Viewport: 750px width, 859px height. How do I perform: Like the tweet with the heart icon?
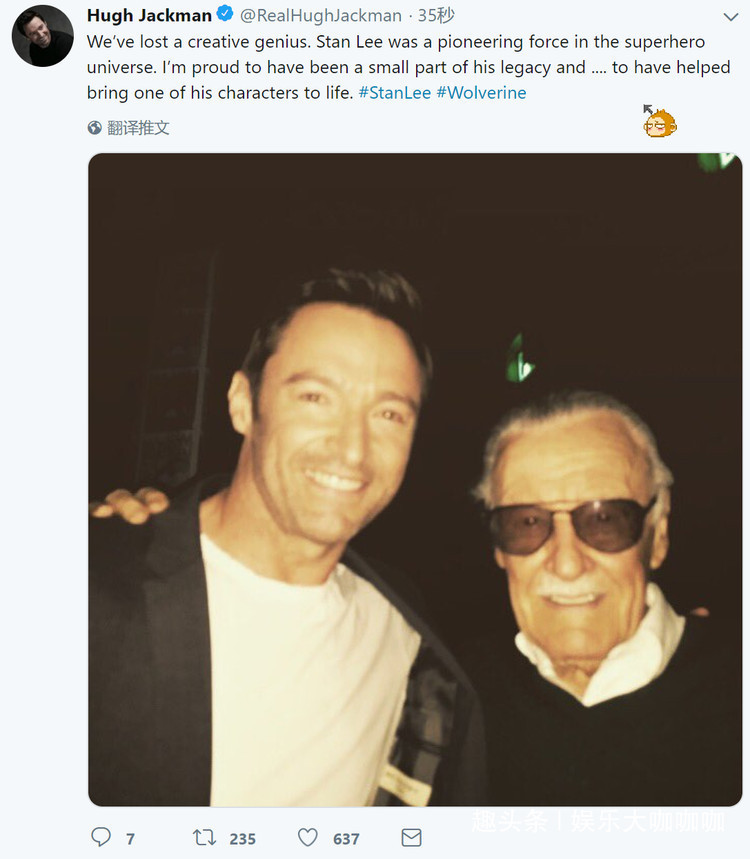click(308, 837)
